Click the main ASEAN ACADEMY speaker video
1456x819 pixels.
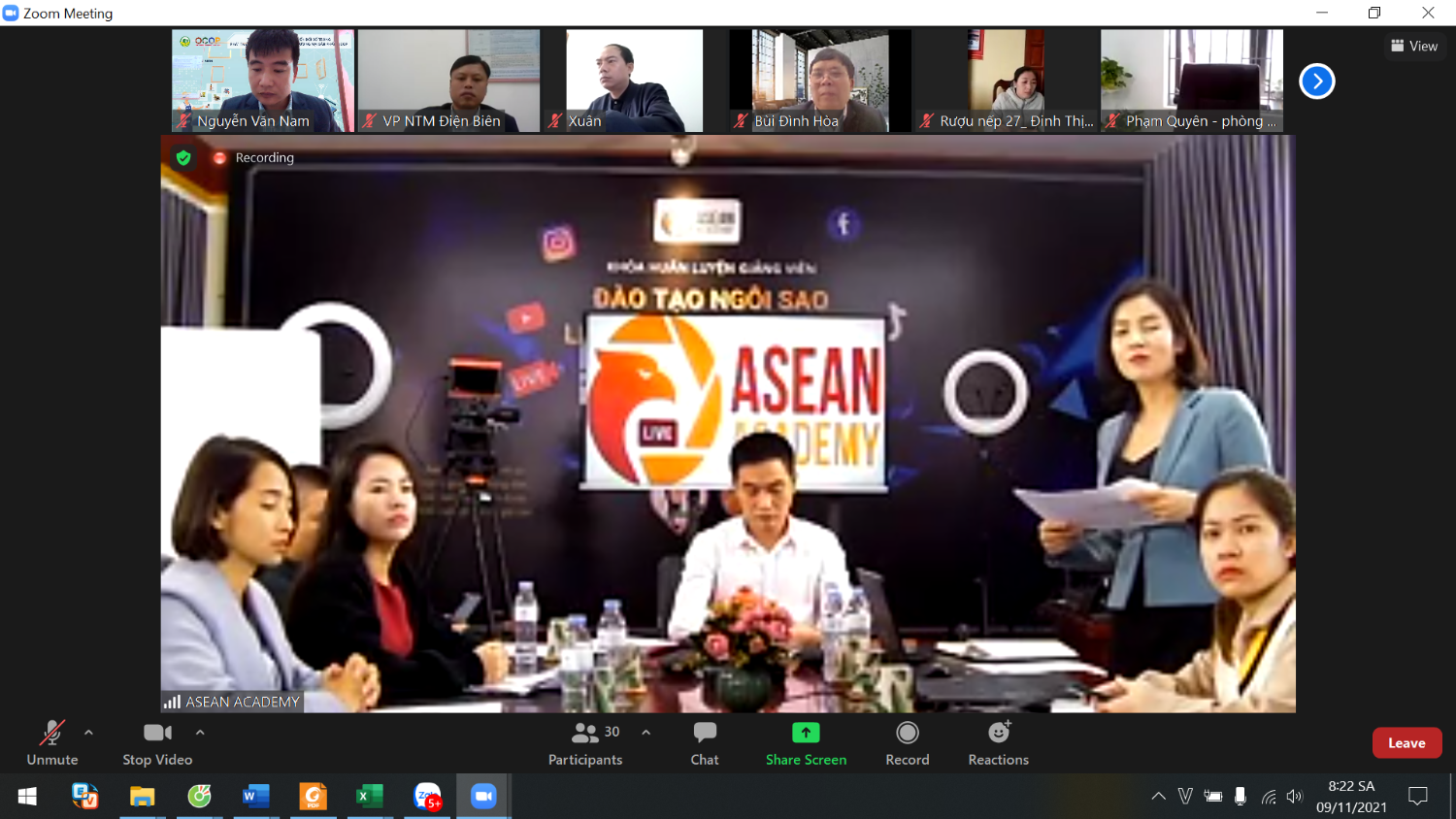(728, 424)
